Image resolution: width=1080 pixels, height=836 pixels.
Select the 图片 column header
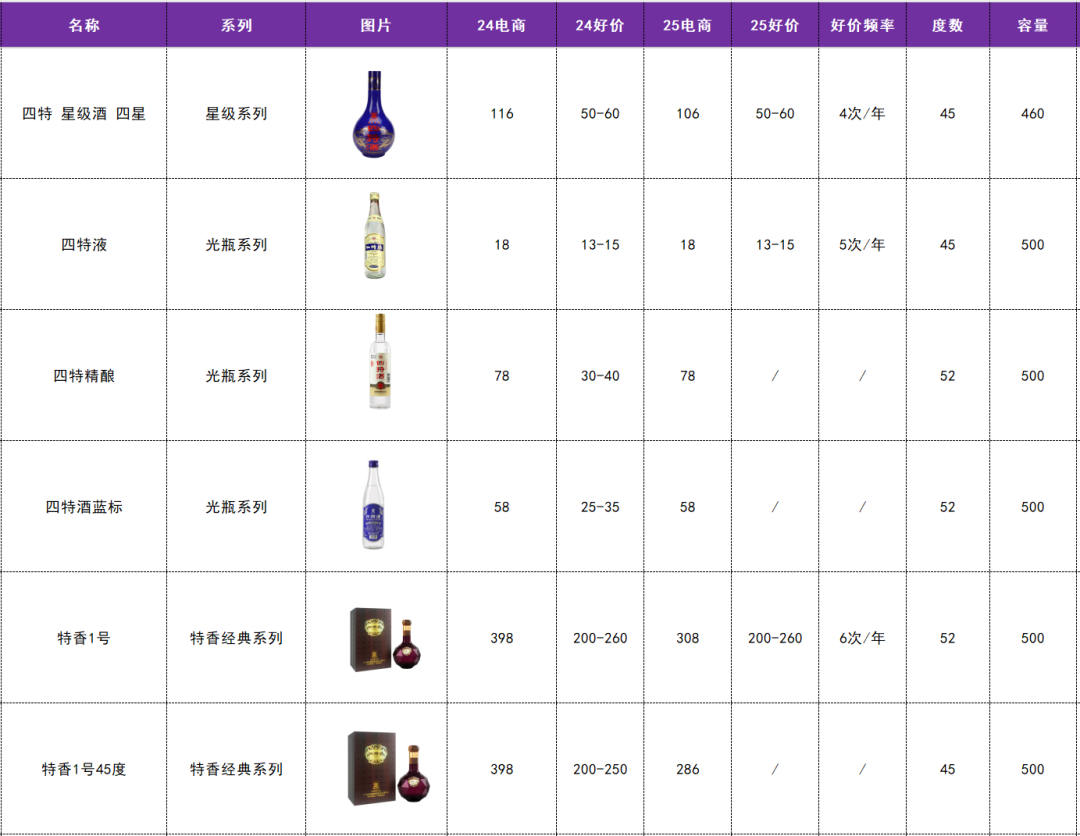(x=376, y=25)
